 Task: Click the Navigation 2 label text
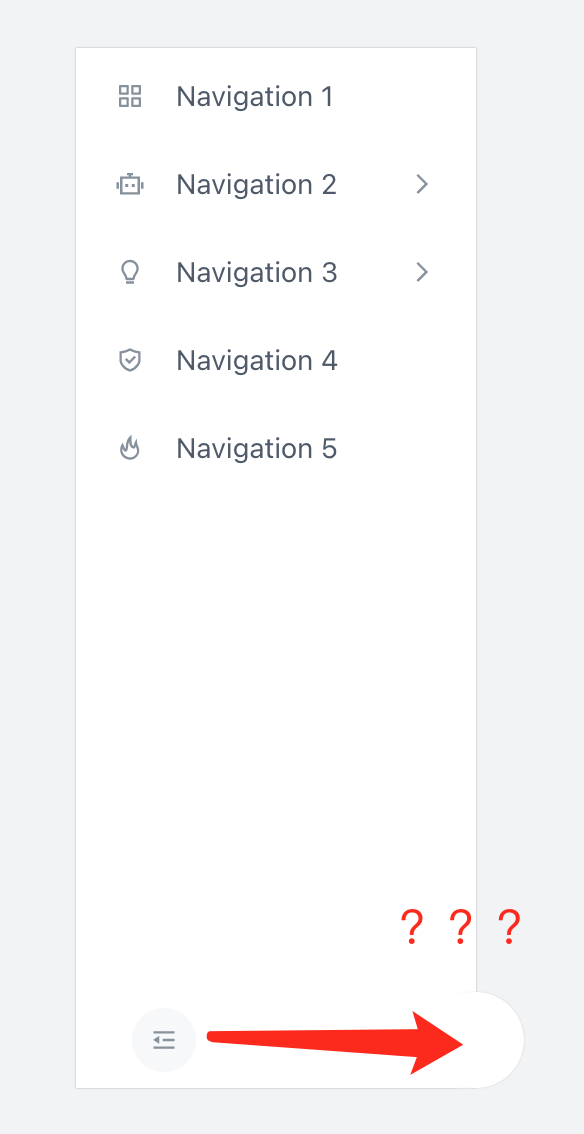tap(256, 184)
